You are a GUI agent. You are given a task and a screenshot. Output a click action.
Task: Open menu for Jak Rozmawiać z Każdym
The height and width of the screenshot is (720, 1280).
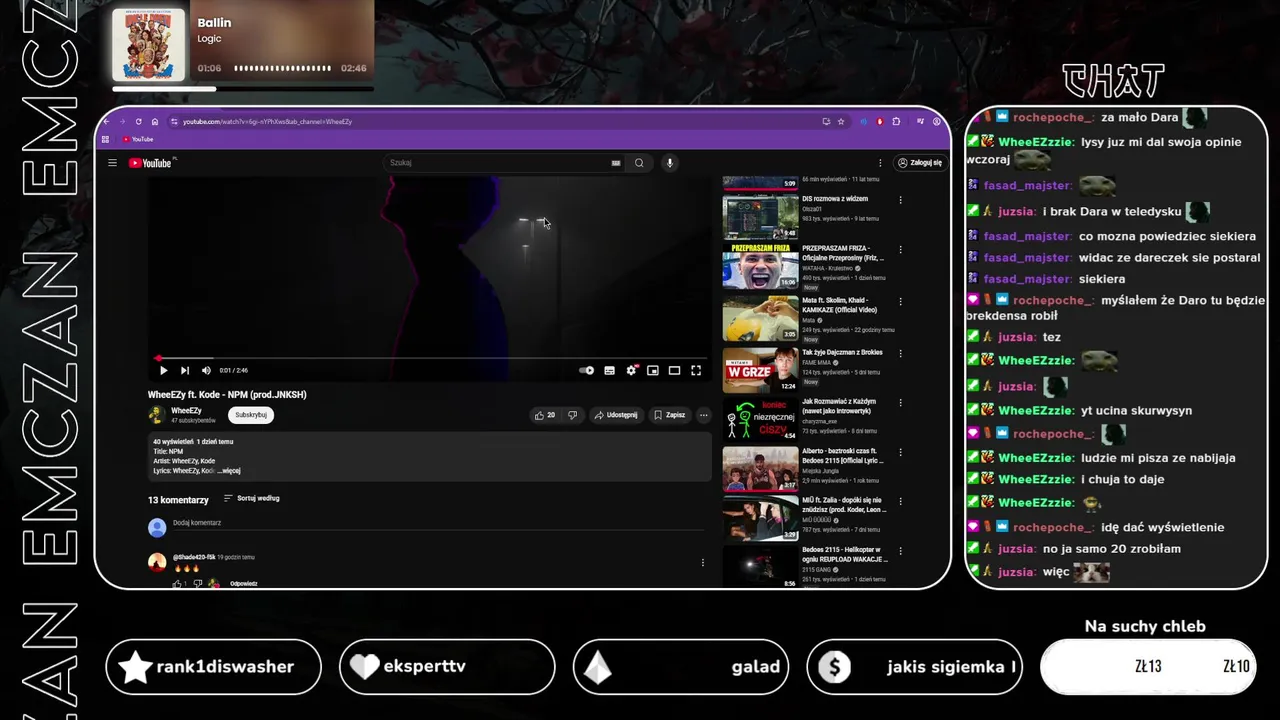click(900, 403)
